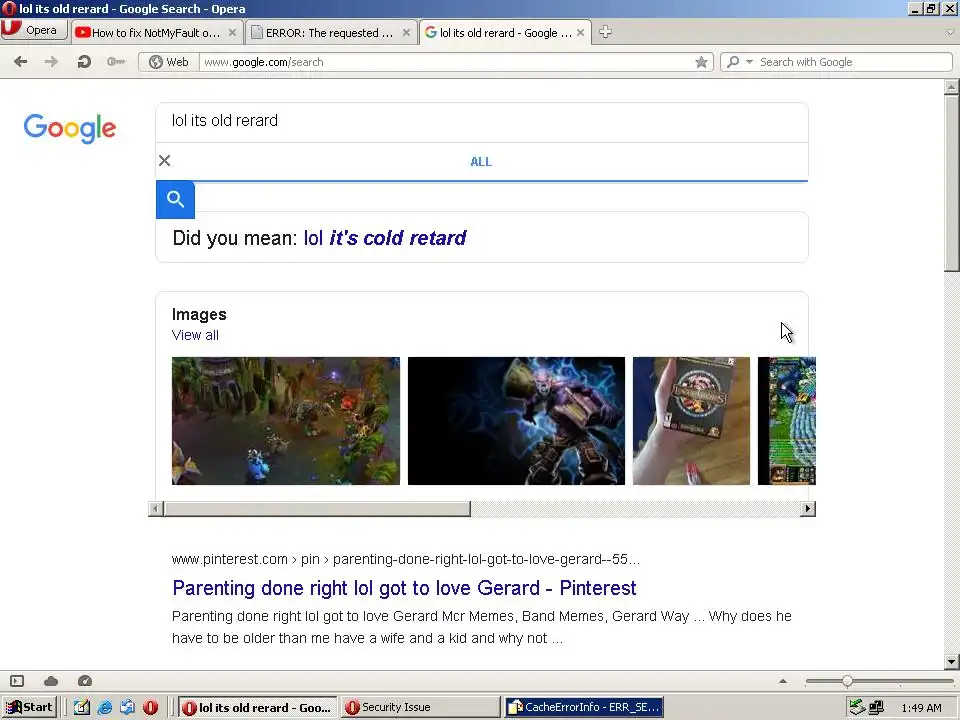960x720 pixels.
Task: Click the safely remove hardware tray icon
Action: pyautogui.click(x=857, y=707)
